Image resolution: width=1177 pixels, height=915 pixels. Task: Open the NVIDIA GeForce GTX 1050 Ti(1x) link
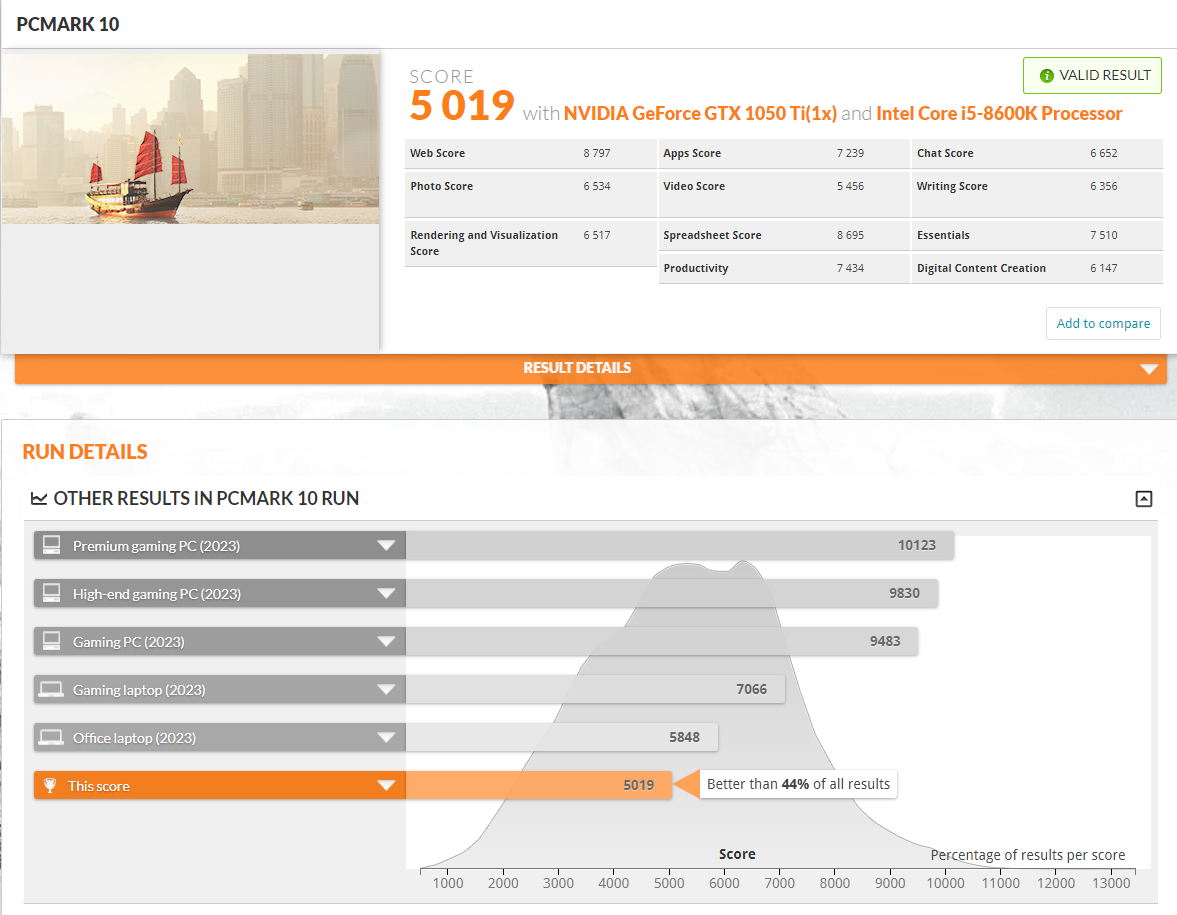[700, 113]
